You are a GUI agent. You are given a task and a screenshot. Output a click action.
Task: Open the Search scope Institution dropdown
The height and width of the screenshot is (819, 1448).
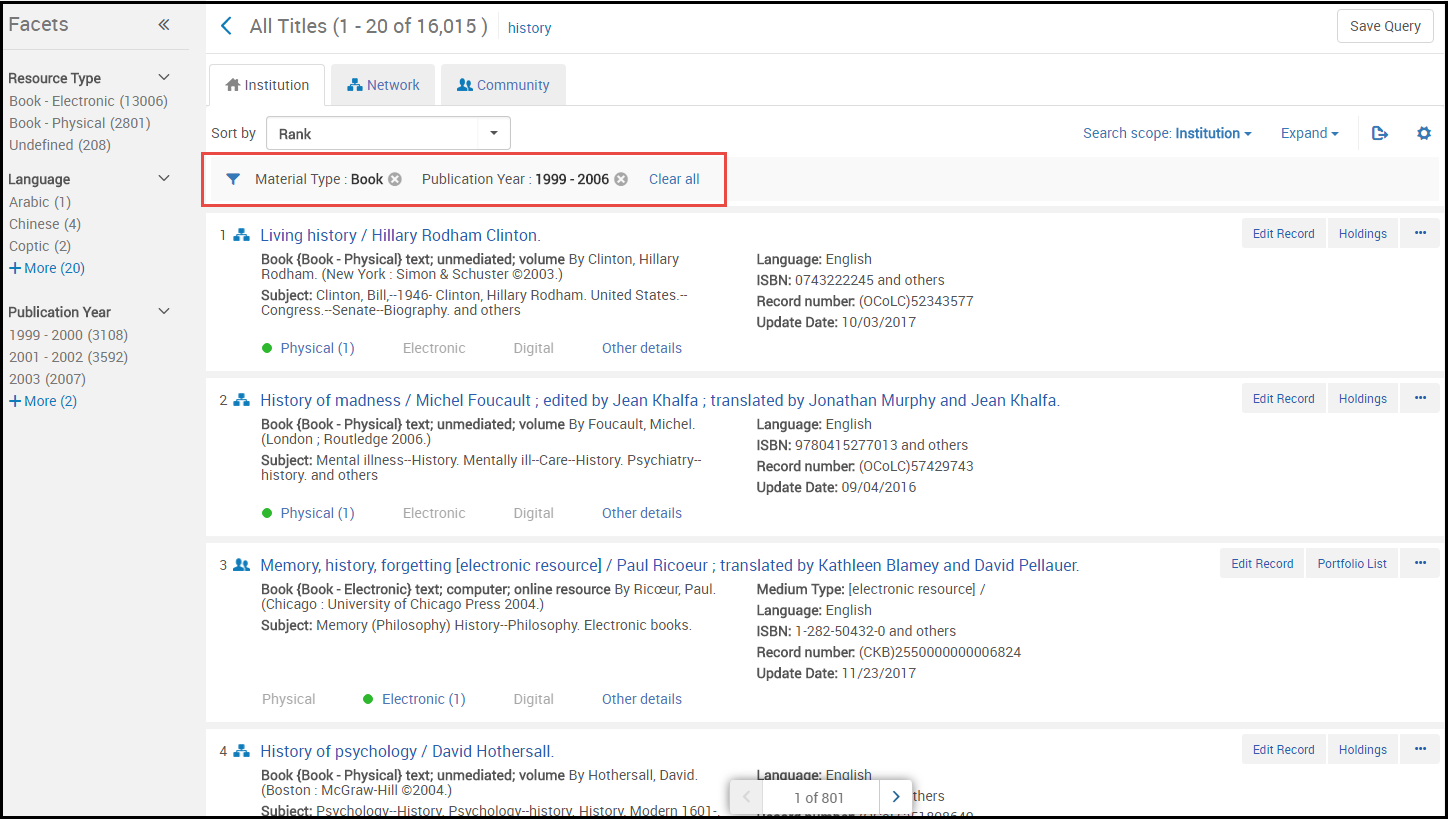(x=1167, y=133)
